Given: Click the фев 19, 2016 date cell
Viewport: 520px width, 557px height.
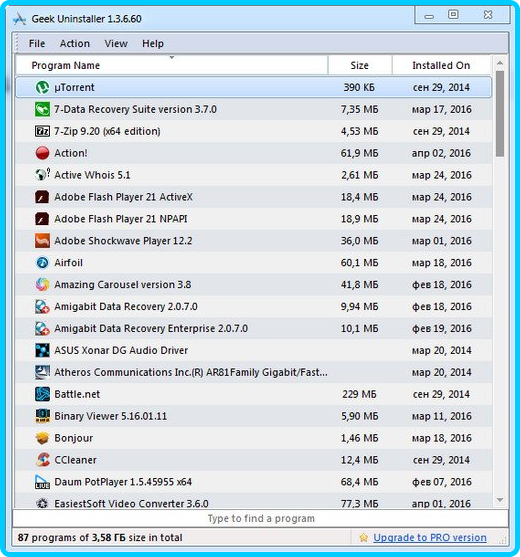Looking at the screenshot, I should pyautogui.click(x=442, y=329).
